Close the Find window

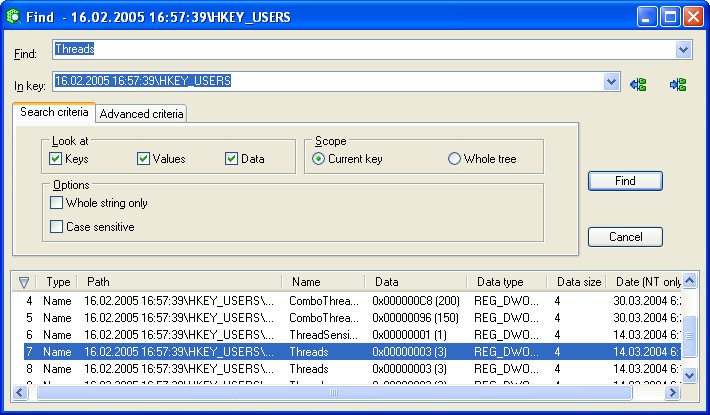[693, 17]
